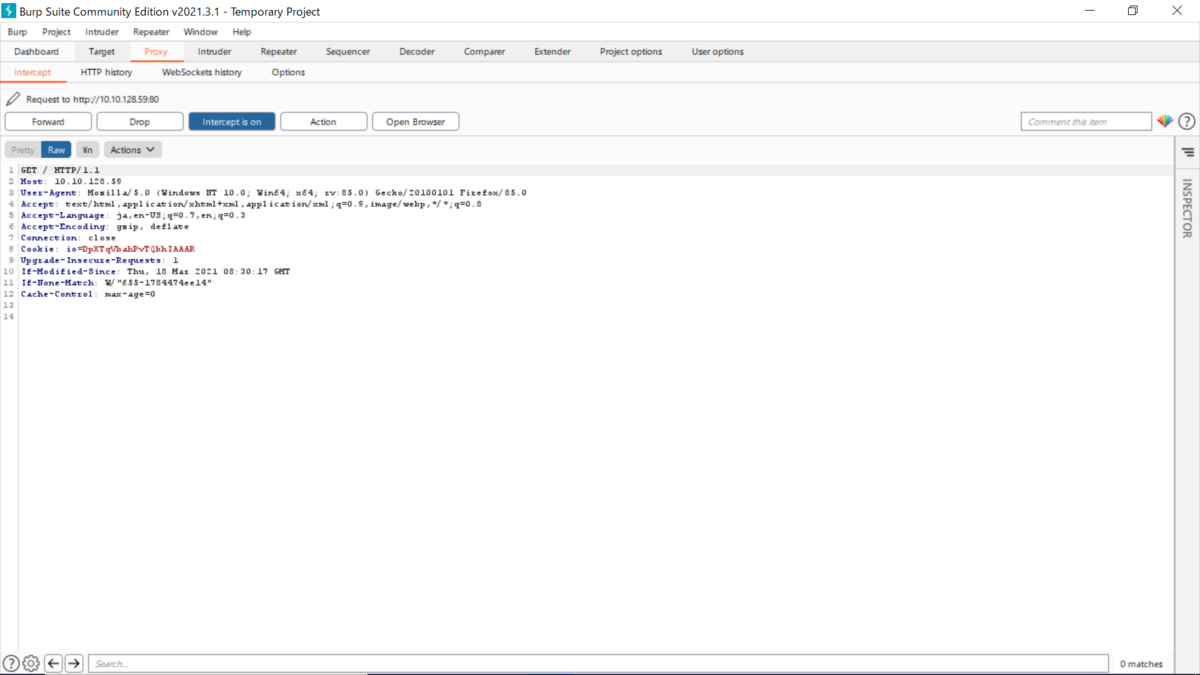Select the Intercept sub-tab
The image size is (1200, 675).
click(33, 72)
